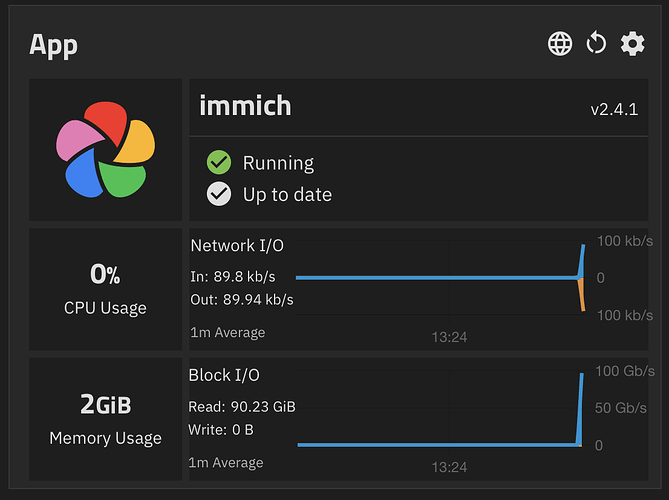Click the Block I/O chart title
Image resolution: width=669 pixels, height=500 pixels.
coord(224,375)
